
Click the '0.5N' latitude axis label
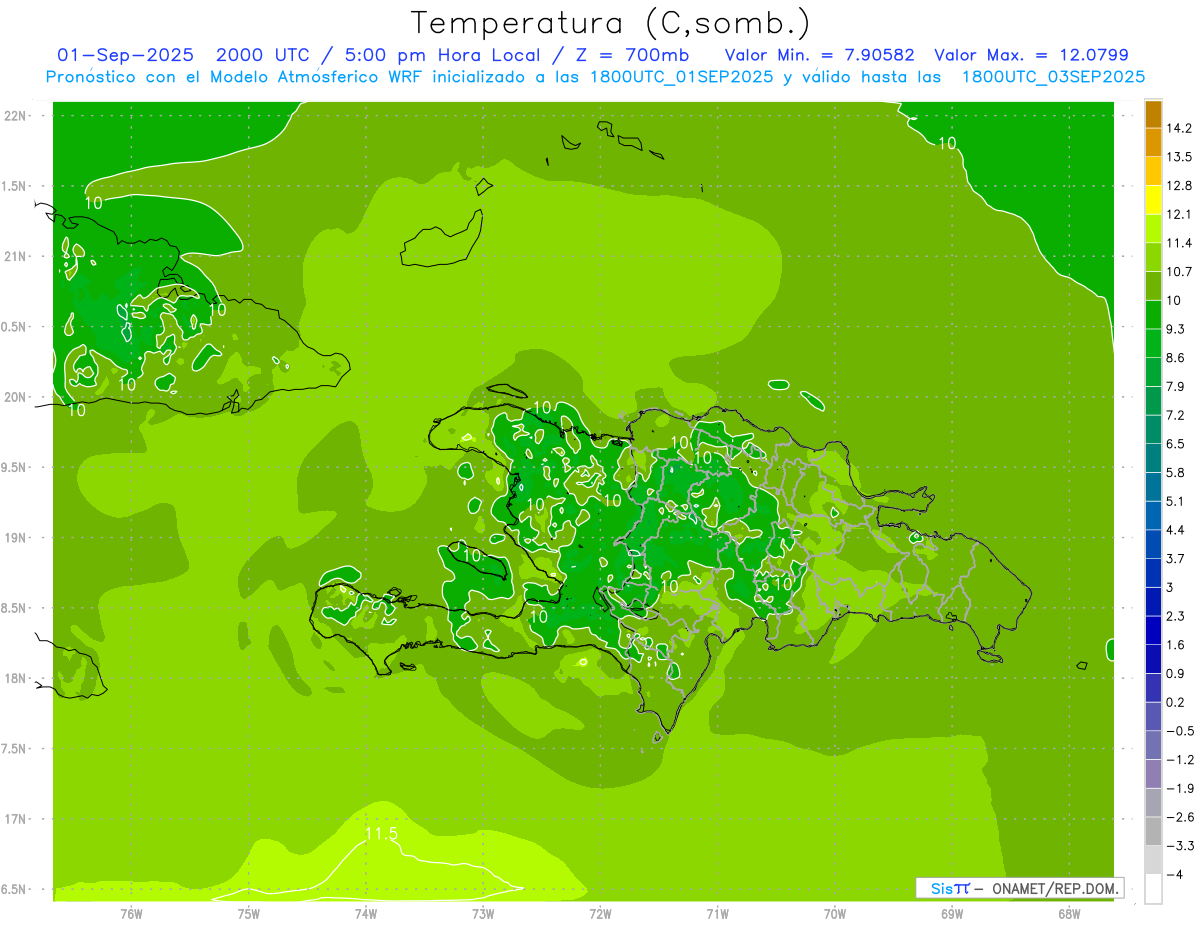point(14,327)
